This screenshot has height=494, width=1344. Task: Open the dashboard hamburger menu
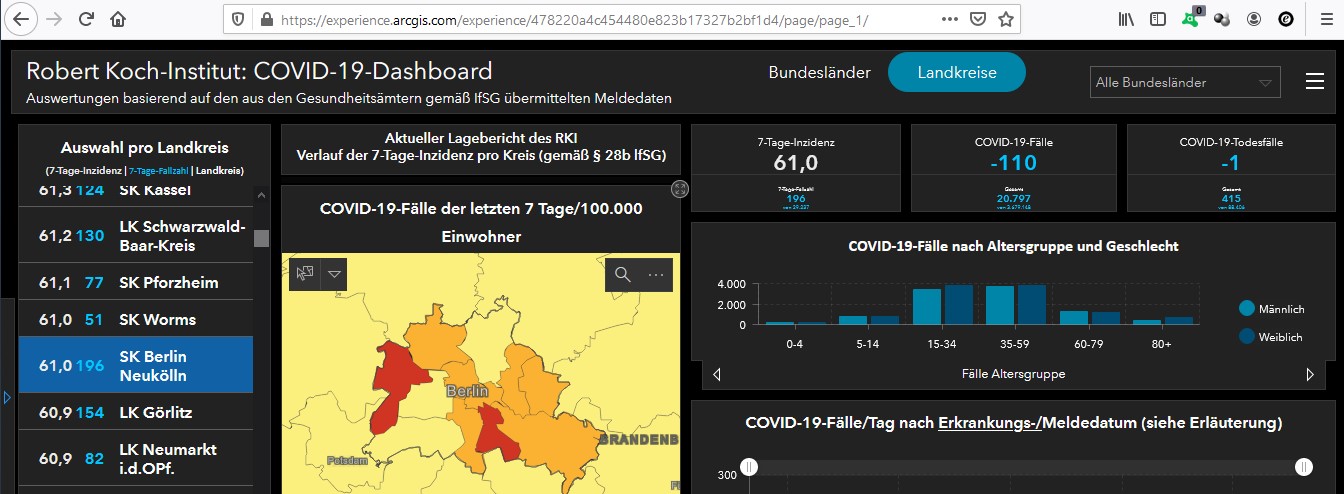pyautogui.click(x=1315, y=82)
